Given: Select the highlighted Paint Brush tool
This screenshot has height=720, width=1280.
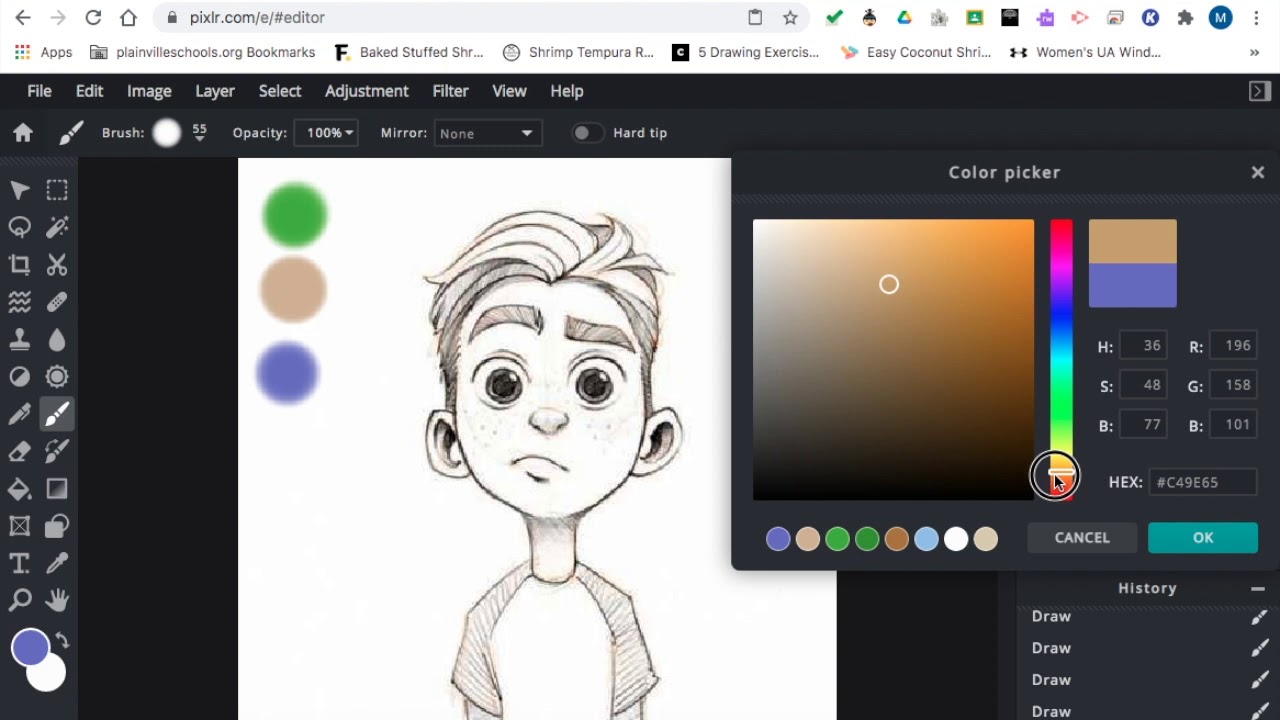Looking at the screenshot, I should (57, 414).
